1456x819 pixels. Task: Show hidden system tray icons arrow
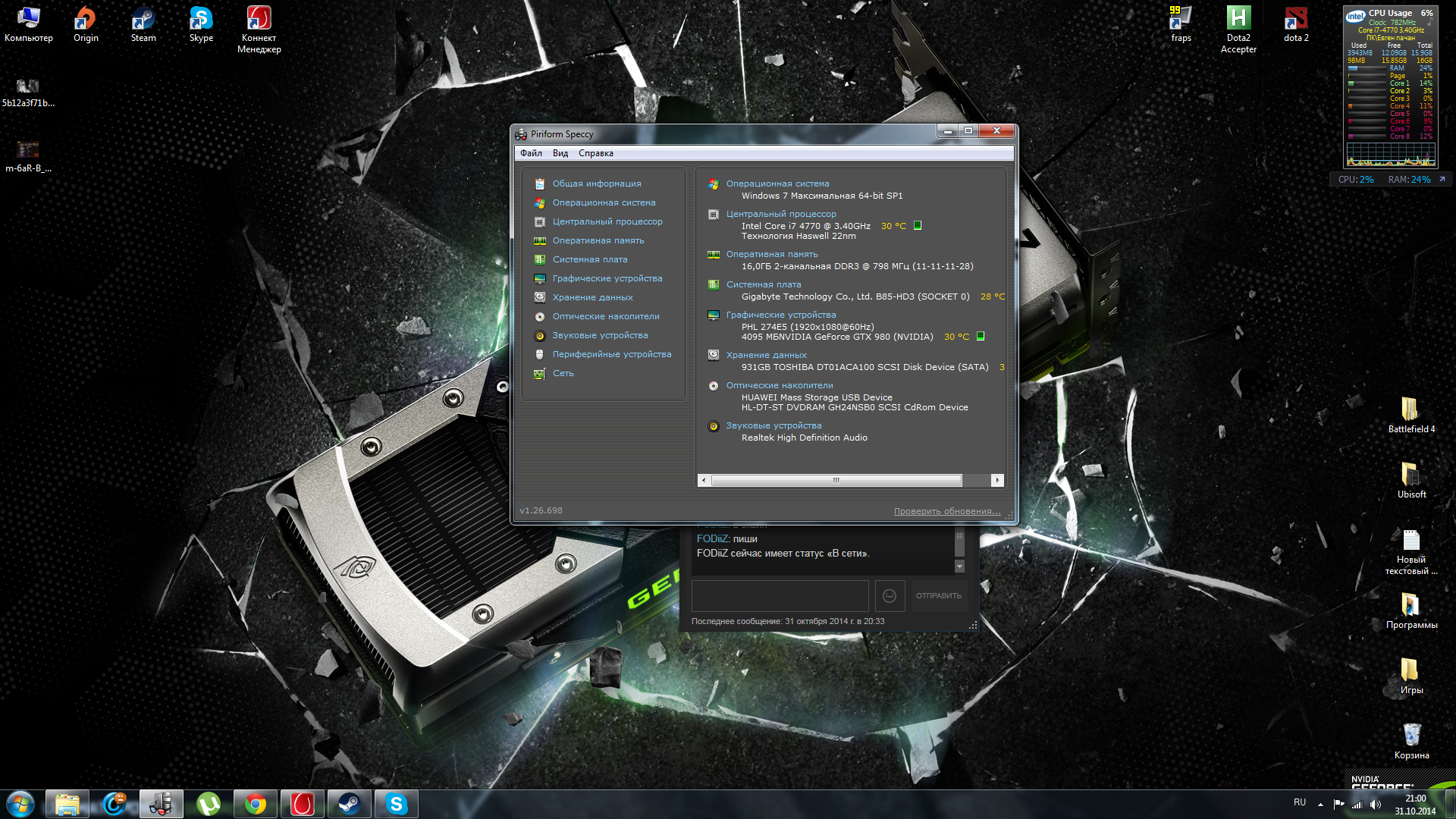pos(1320,804)
